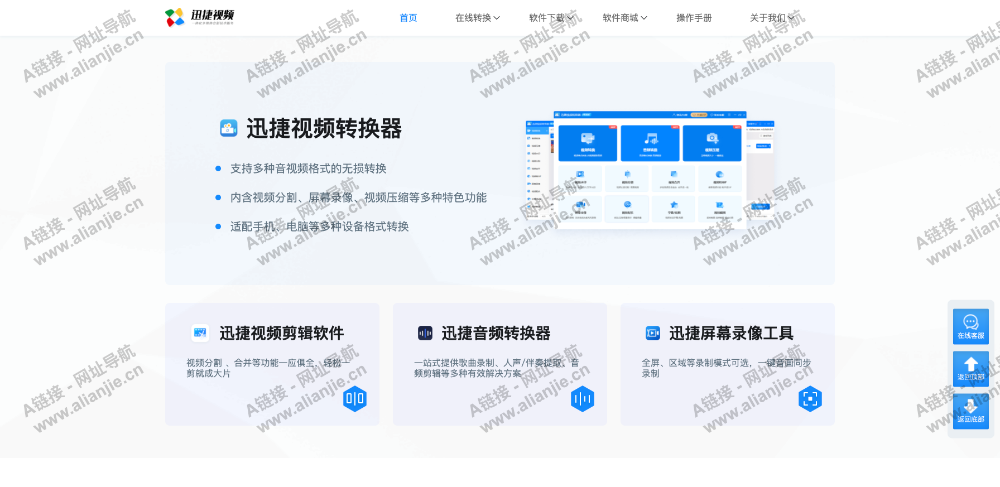Click the 迅捷视频剪辑软件 film icon
This screenshot has width=1000, height=487.
(200, 333)
